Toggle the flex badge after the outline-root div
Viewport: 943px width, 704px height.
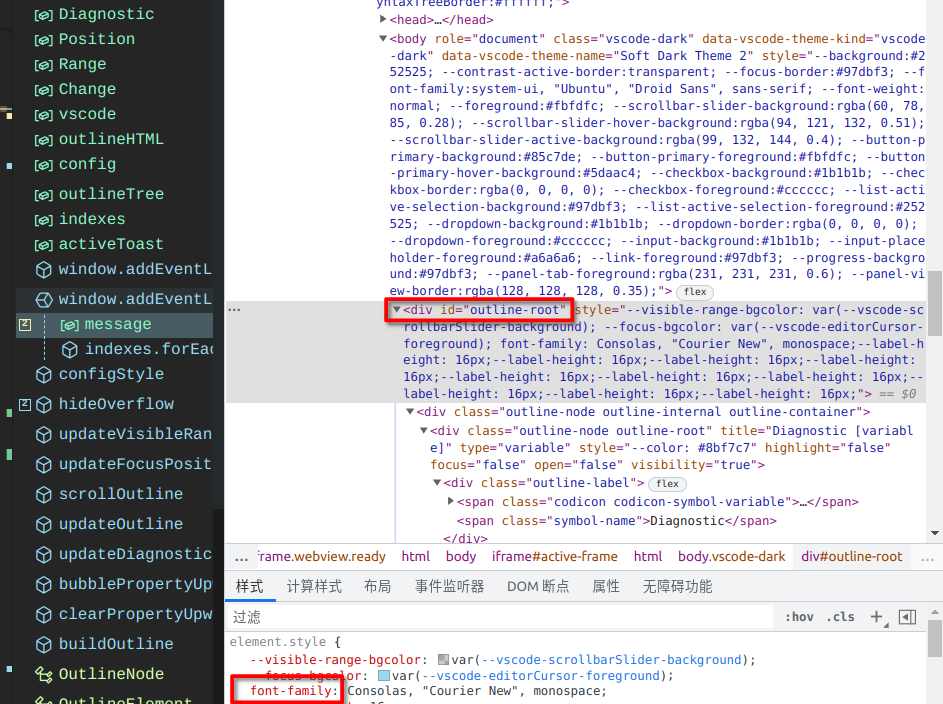(x=694, y=292)
